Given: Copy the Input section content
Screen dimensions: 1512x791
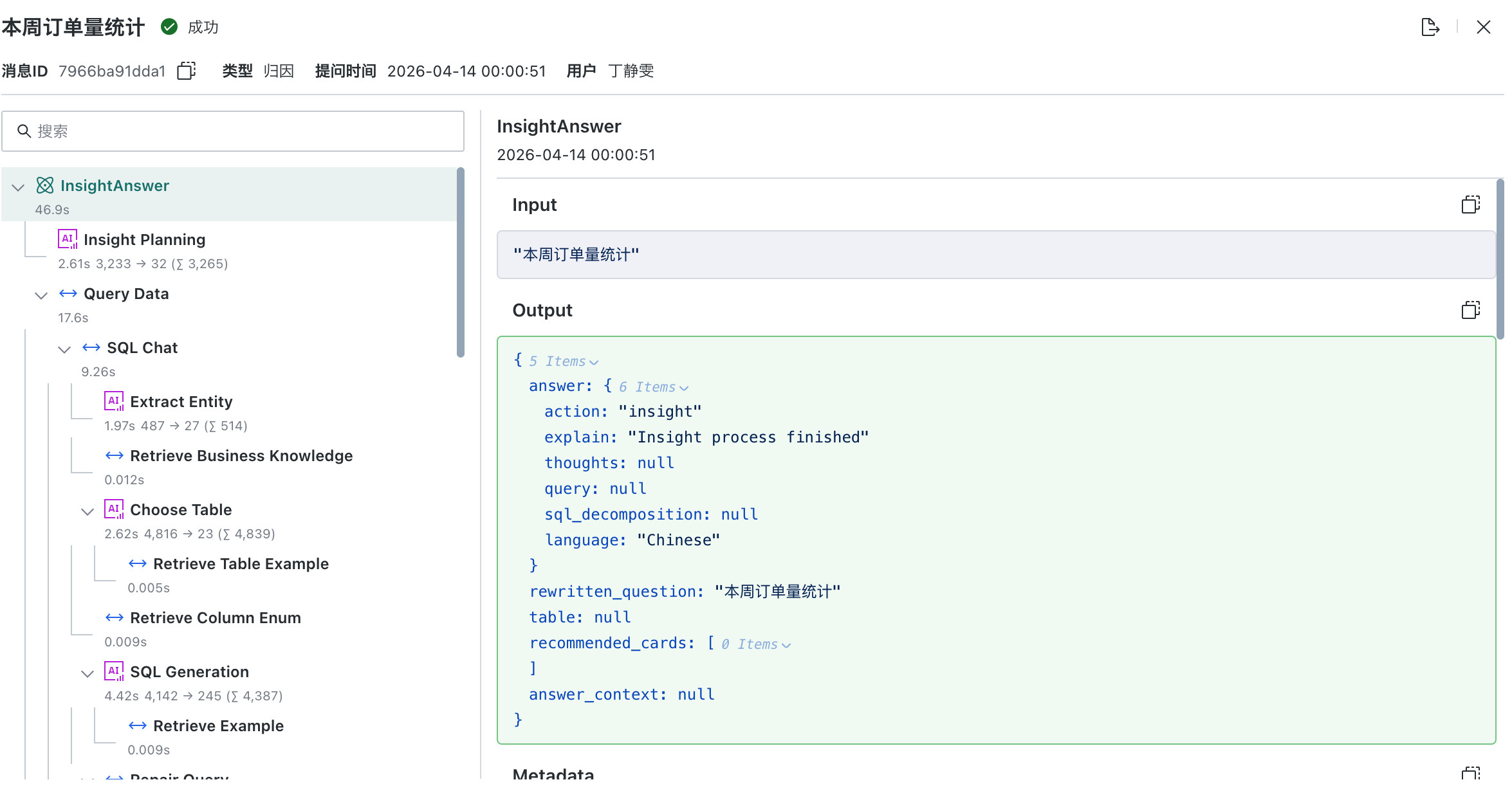Looking at the screenshot, I should [x=1470, y=205].
